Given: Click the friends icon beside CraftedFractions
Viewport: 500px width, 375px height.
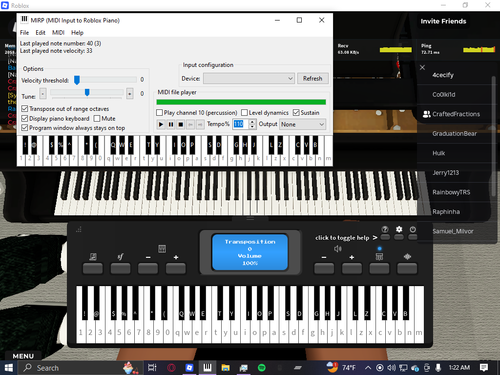Looking at the screenshot, I should click(426, 114).
